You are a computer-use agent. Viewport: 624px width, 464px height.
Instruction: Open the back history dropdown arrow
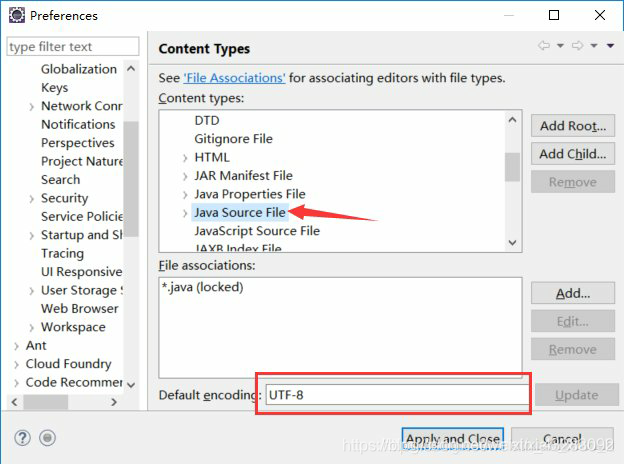[560, 46]
